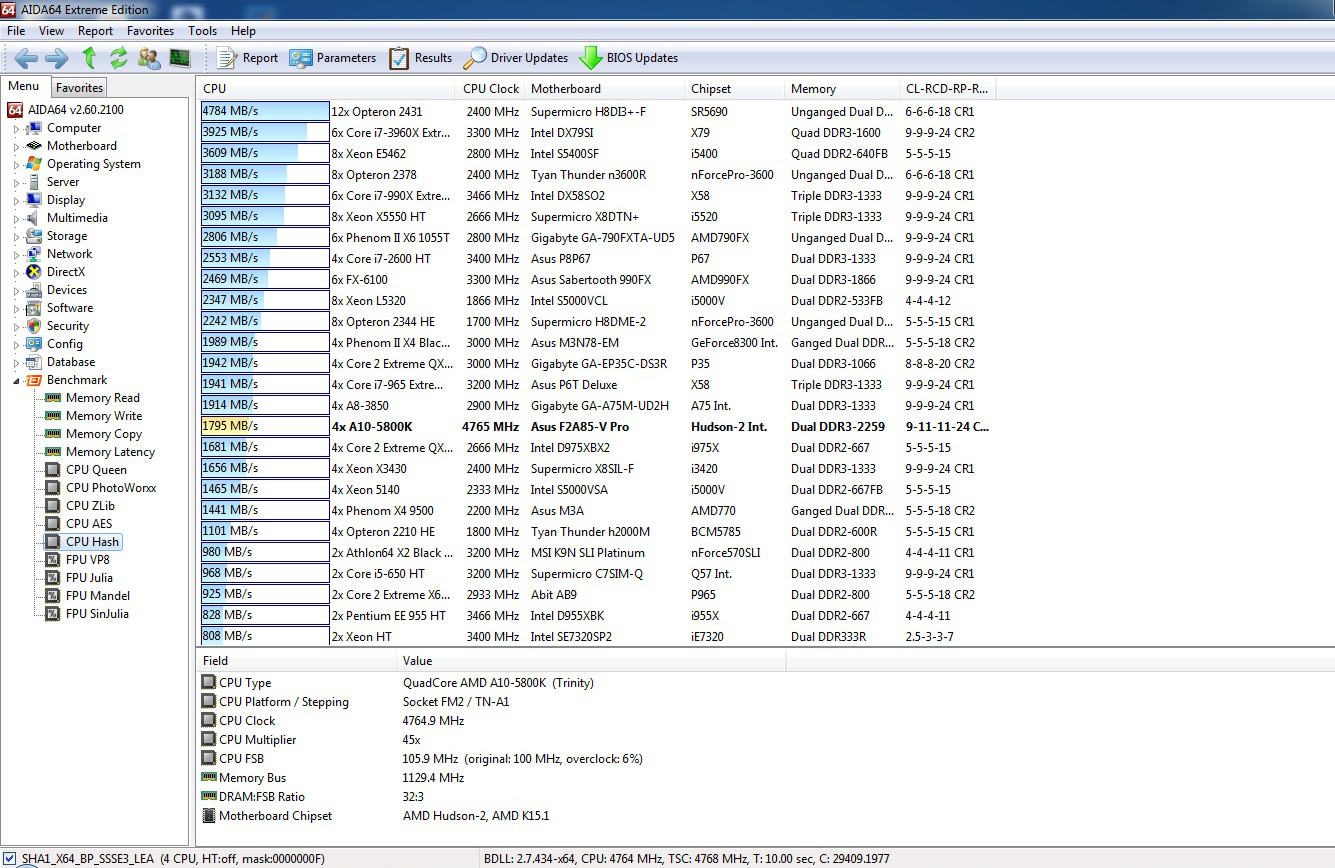Open the Memory Latency benchmark

(110, 452)
